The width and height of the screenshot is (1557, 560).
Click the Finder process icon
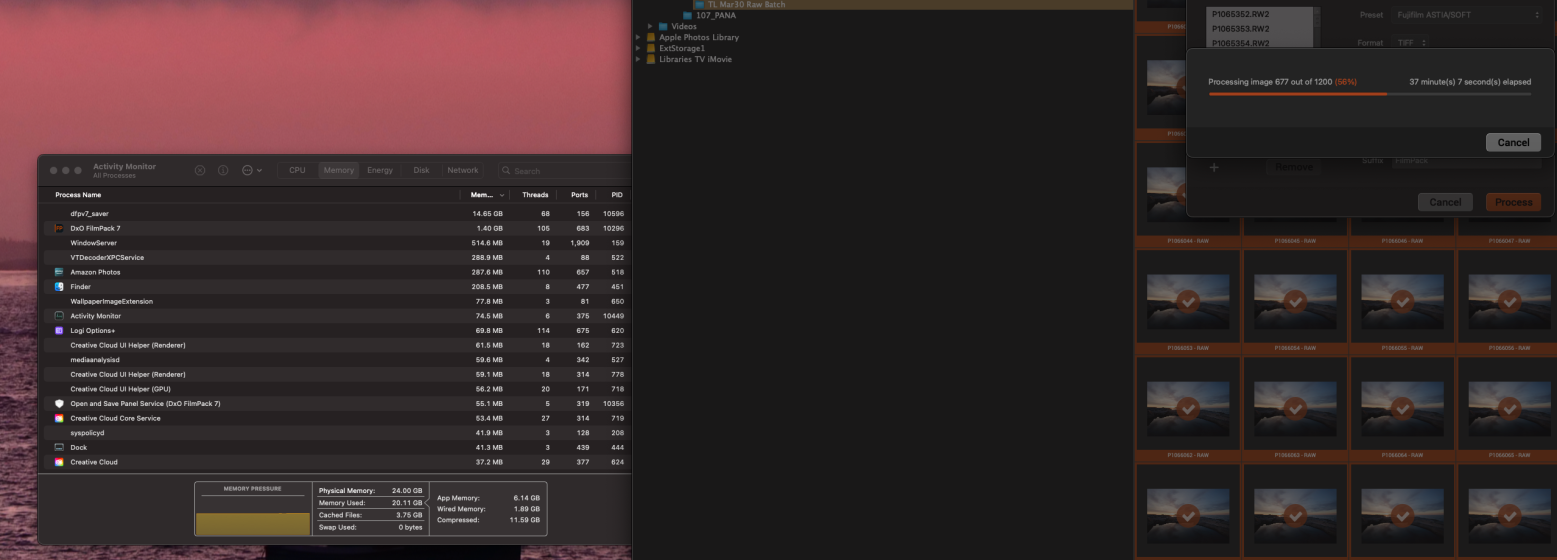coord(59,287)
